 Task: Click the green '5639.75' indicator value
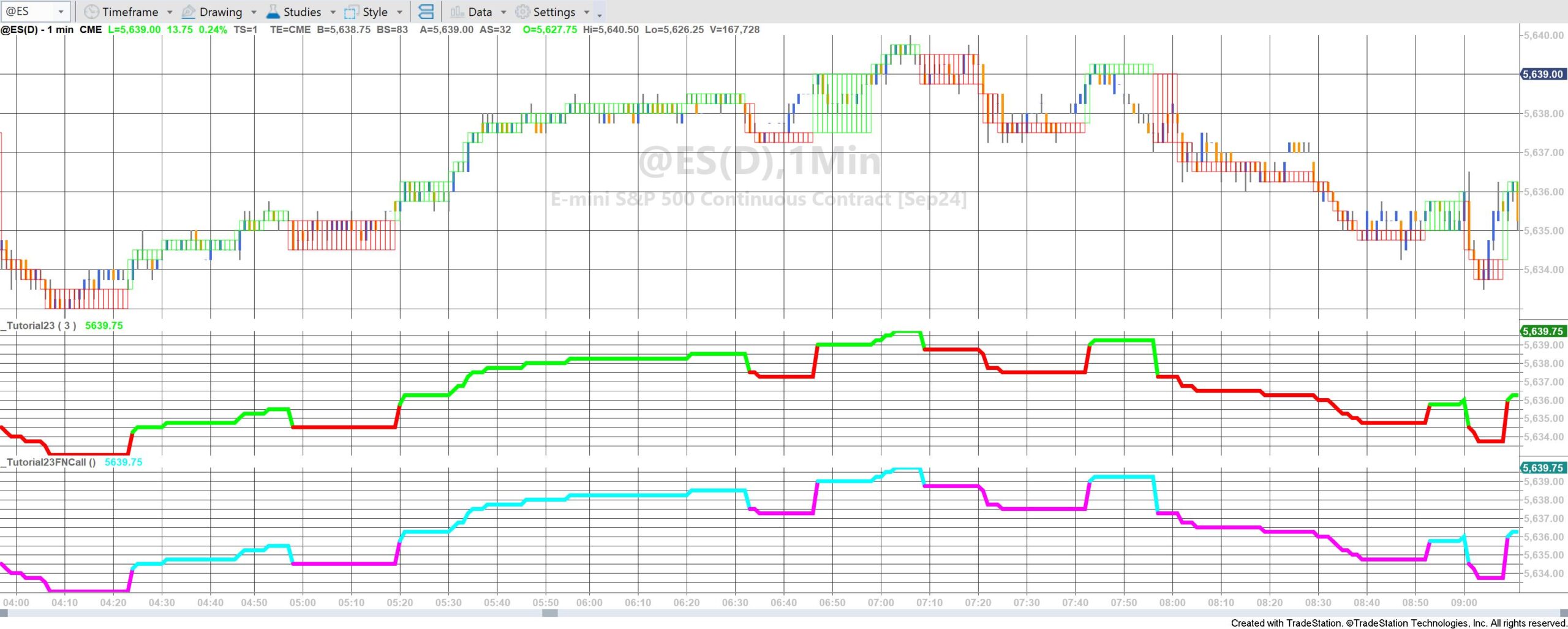point(104,326)
